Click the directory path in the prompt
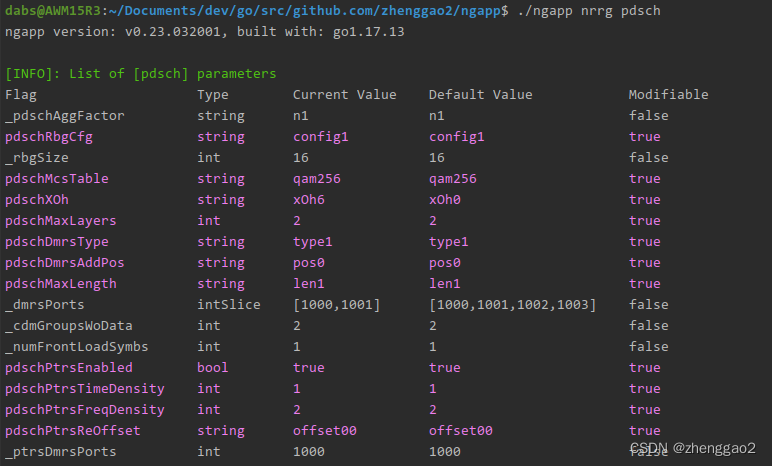 305,10
